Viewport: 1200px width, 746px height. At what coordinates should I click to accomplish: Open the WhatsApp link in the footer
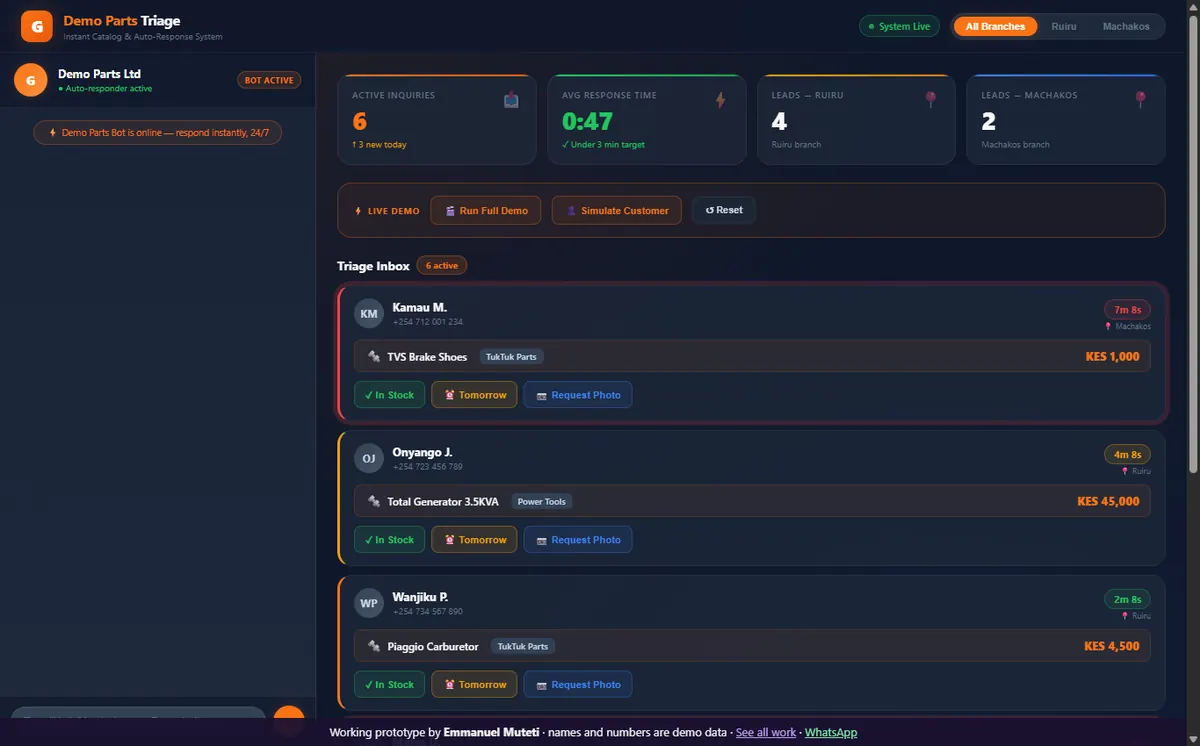coord(831,732)
